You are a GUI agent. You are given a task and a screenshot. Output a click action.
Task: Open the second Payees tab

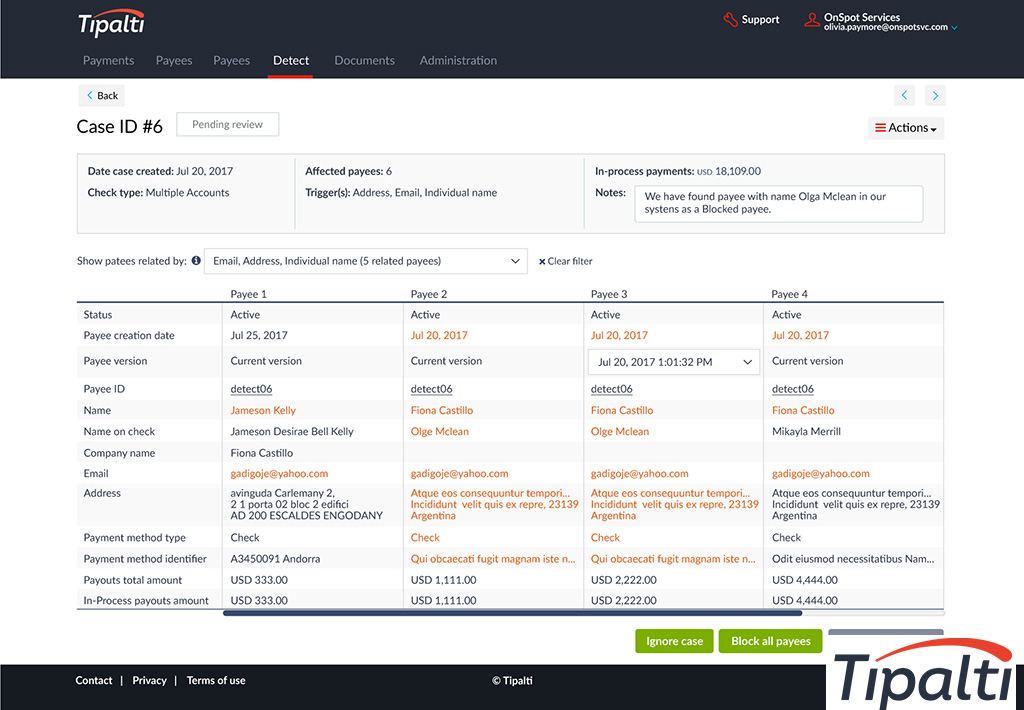[x=231, y=60]
